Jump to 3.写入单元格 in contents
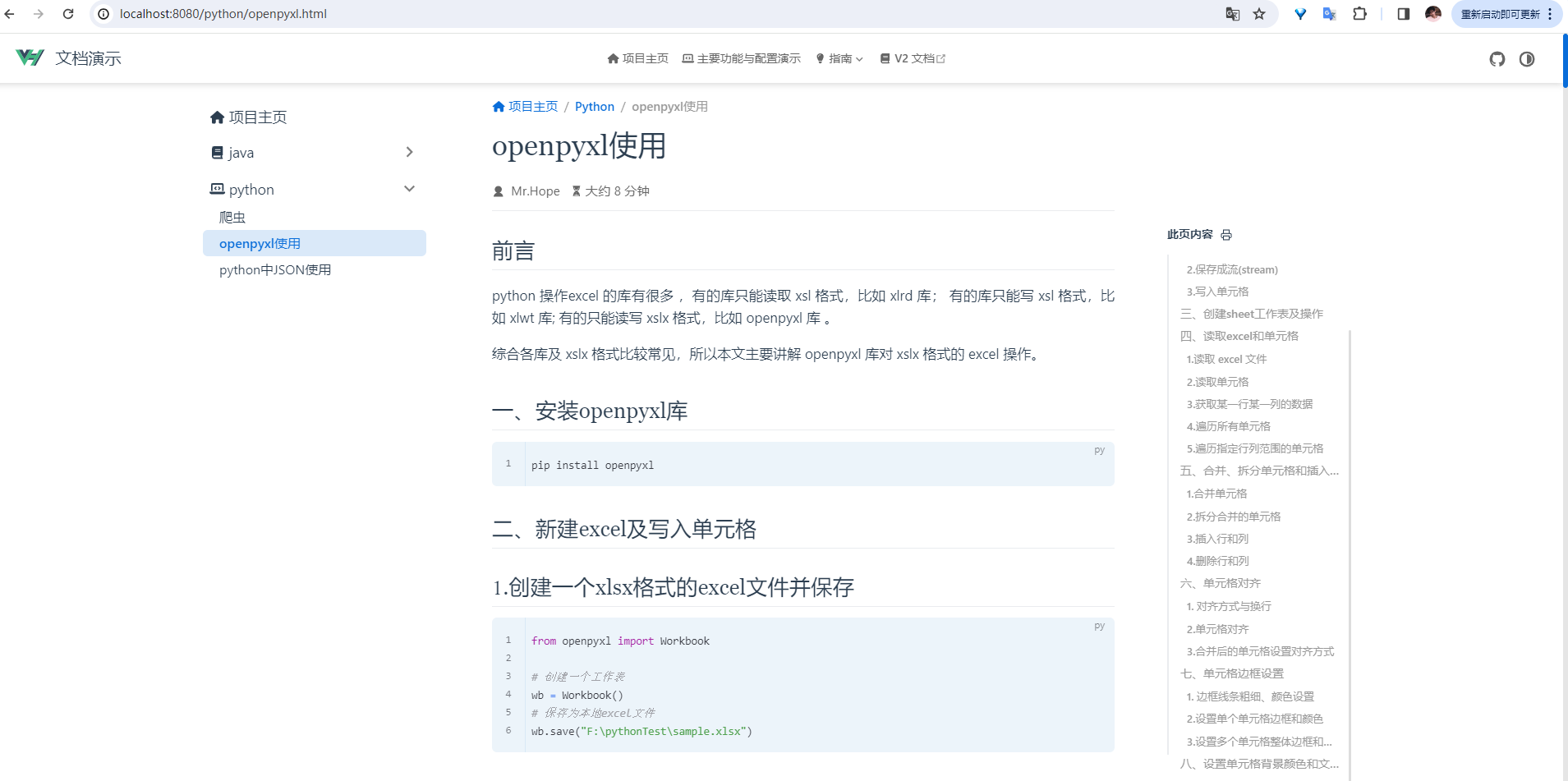The image size is (1568, 781). pos(1217,292)
